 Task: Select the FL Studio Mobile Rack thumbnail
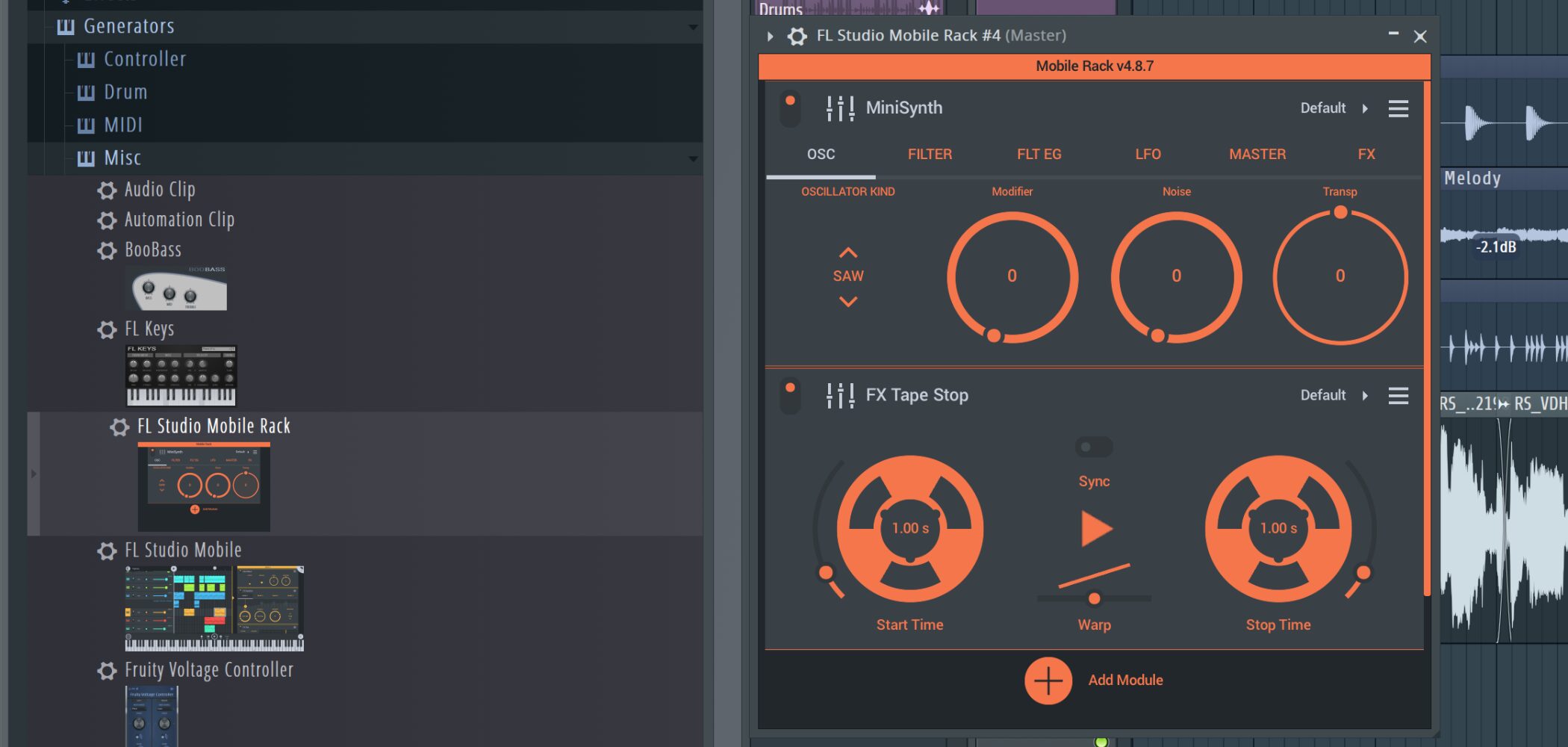204,486
